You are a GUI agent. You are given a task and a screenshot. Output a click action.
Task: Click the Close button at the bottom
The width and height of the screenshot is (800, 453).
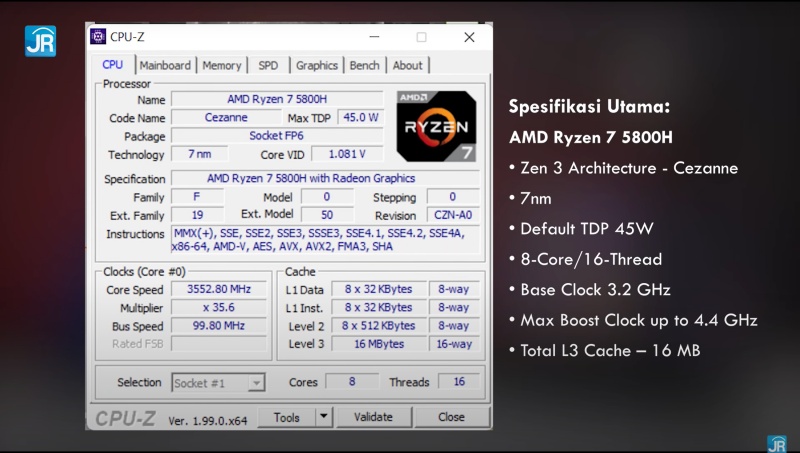pos(452,417)
